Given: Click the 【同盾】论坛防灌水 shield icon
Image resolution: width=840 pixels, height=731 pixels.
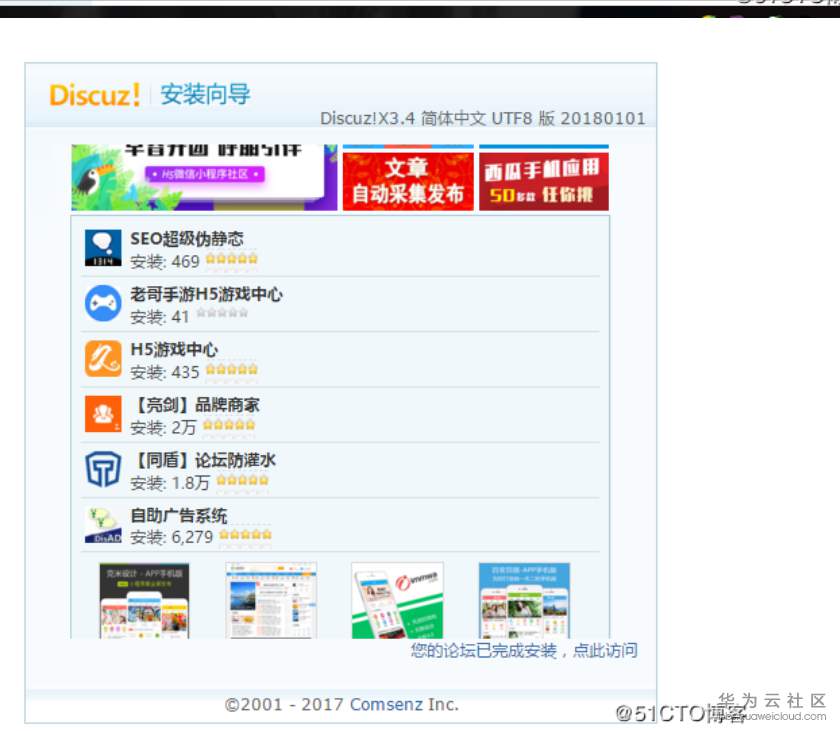Looking at the screenshot, I should [x=103, y=469].
